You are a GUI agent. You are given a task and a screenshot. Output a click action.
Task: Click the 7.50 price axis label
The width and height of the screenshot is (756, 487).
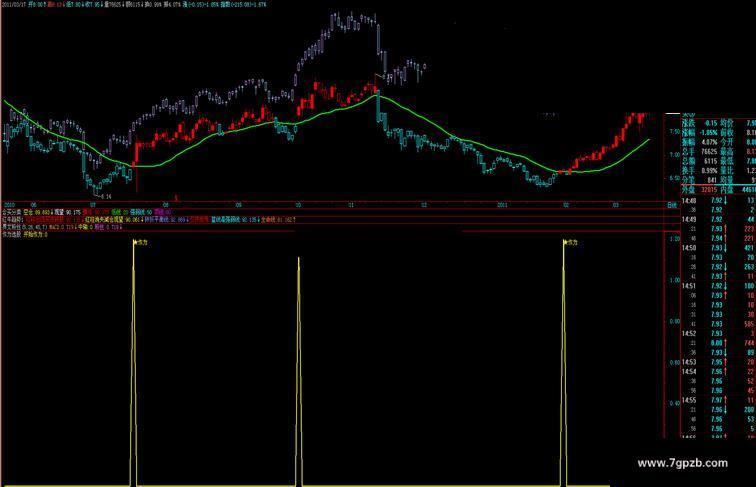[x=674, y=132]
